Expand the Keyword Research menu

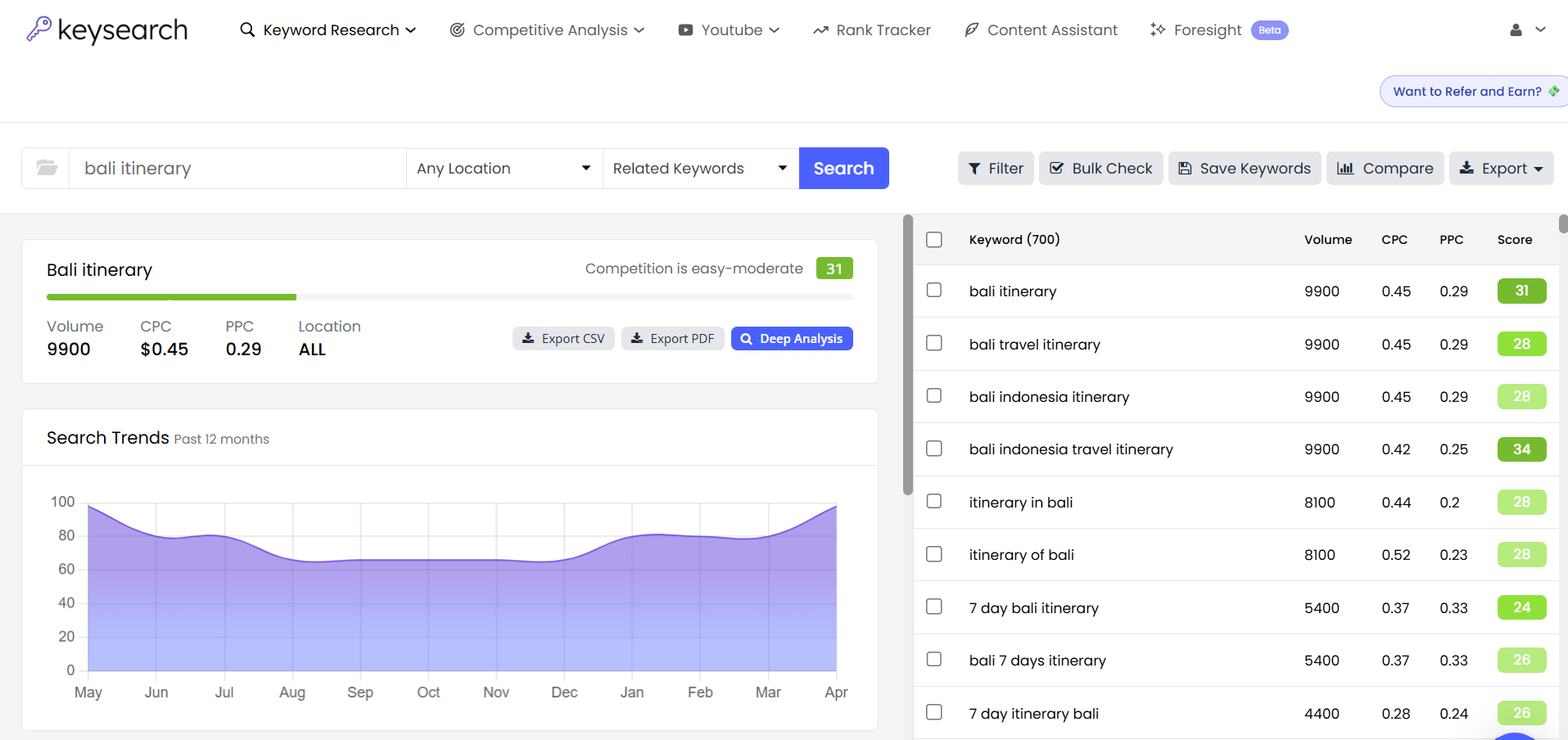click(x=328, y=30)
